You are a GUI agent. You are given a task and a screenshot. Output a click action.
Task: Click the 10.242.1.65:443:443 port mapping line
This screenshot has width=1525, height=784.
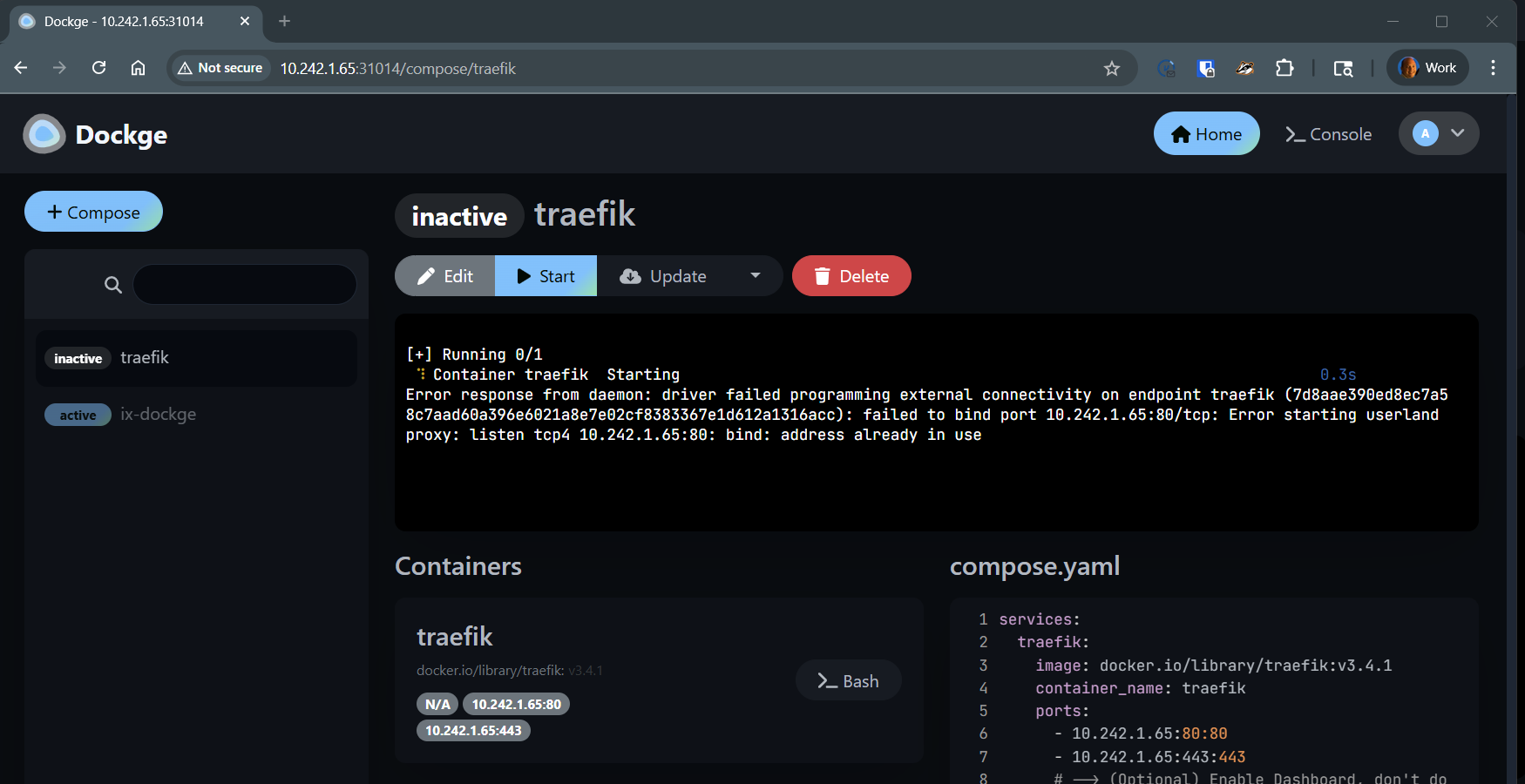(1149, 757)
